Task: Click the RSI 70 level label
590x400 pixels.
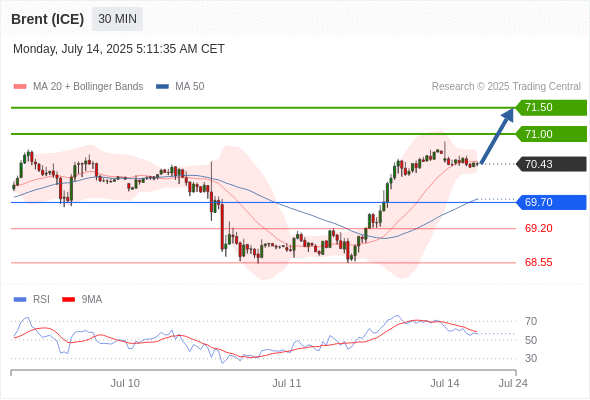Action: pyautogui.click(x=531, y=321)
